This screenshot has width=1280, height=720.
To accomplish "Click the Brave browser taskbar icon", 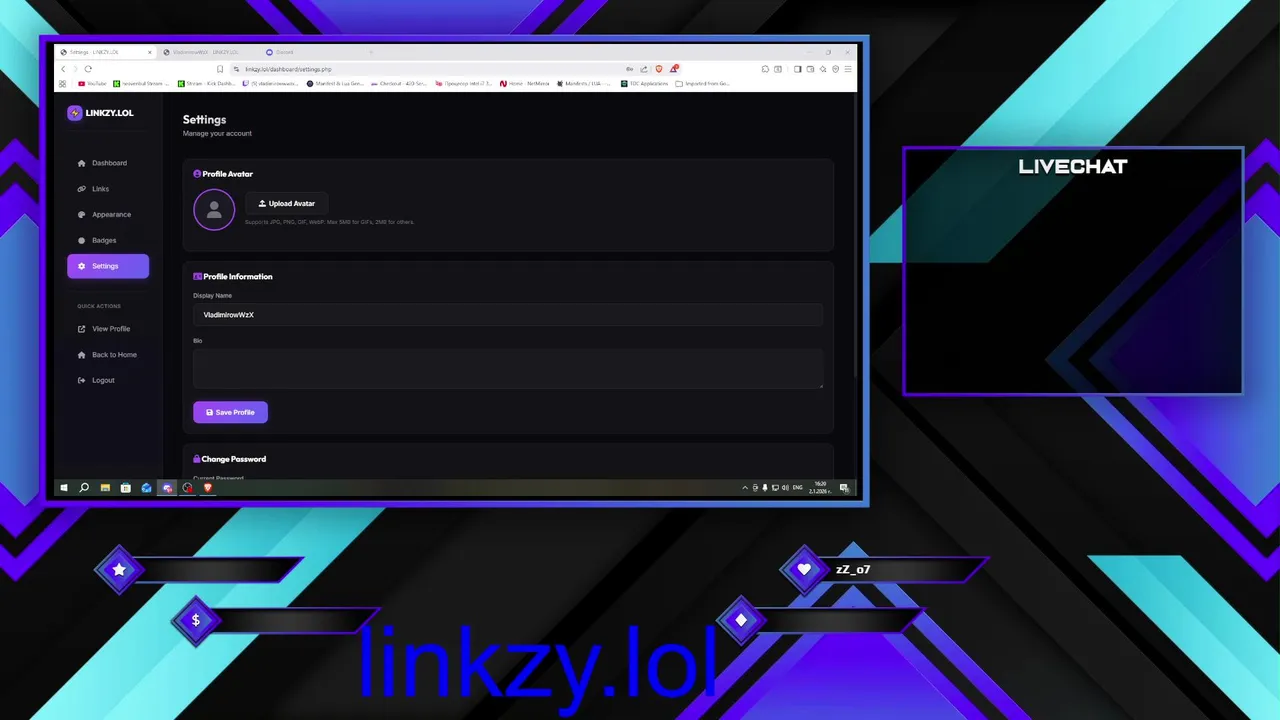I will coord(208,488).
